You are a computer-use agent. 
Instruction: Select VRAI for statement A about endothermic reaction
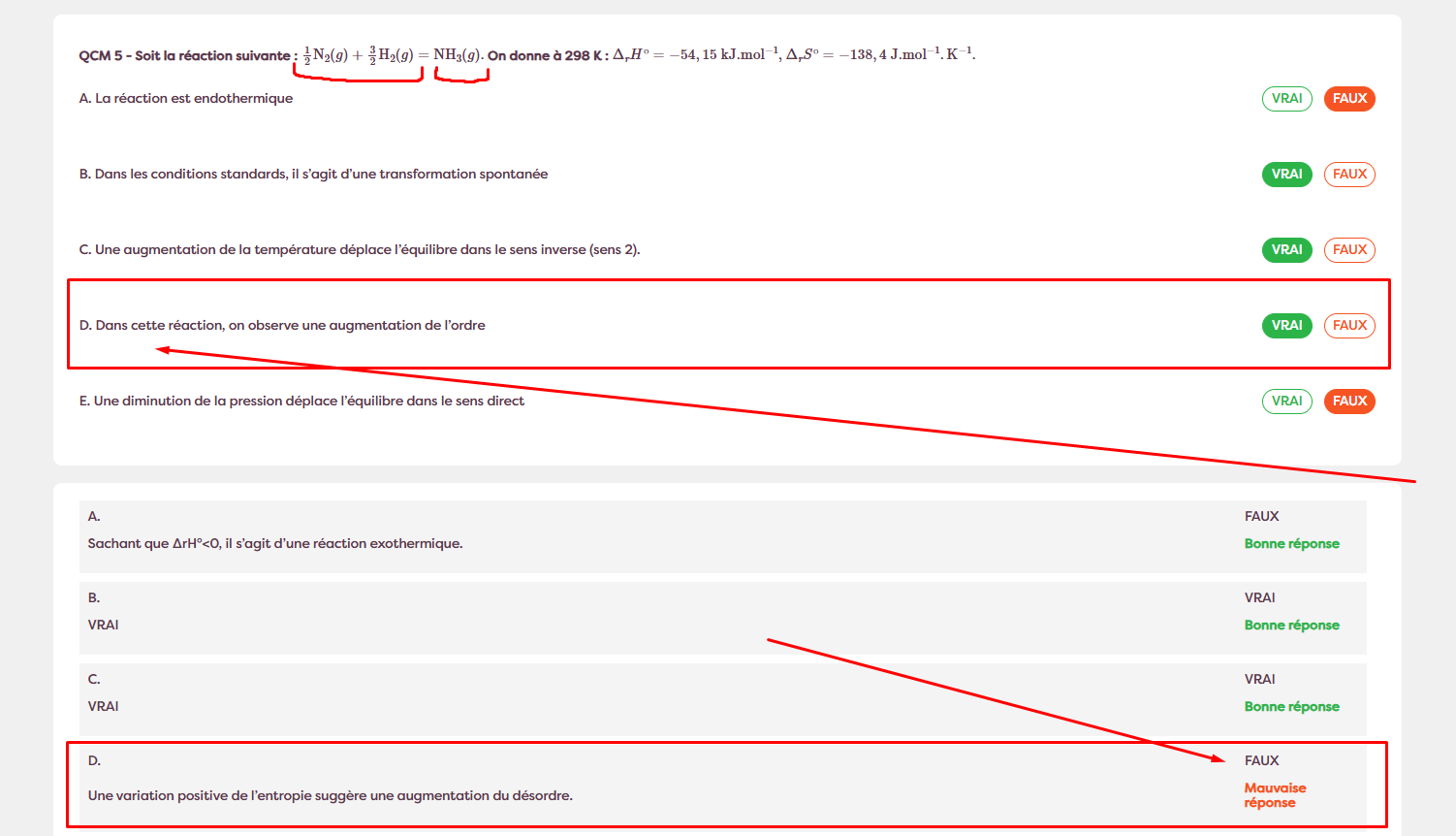[1286, 99]
